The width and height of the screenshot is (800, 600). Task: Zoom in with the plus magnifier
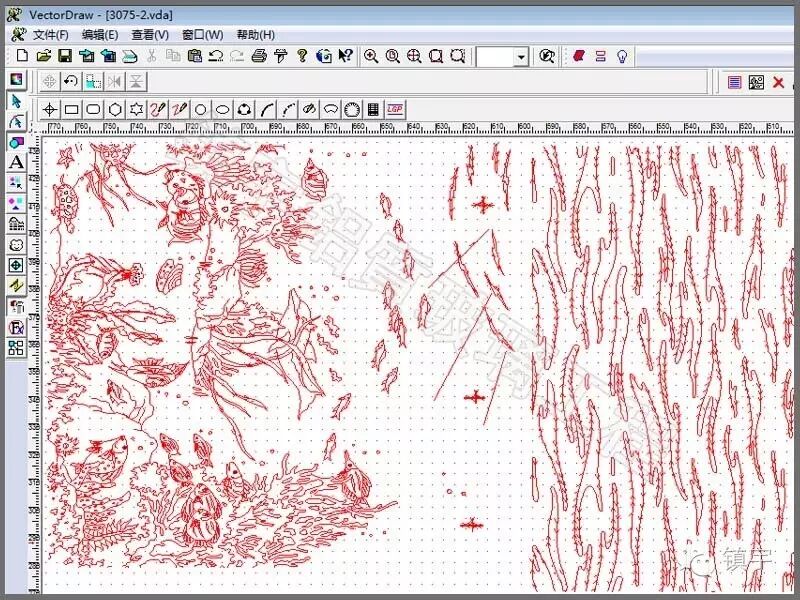click(371, 56)
